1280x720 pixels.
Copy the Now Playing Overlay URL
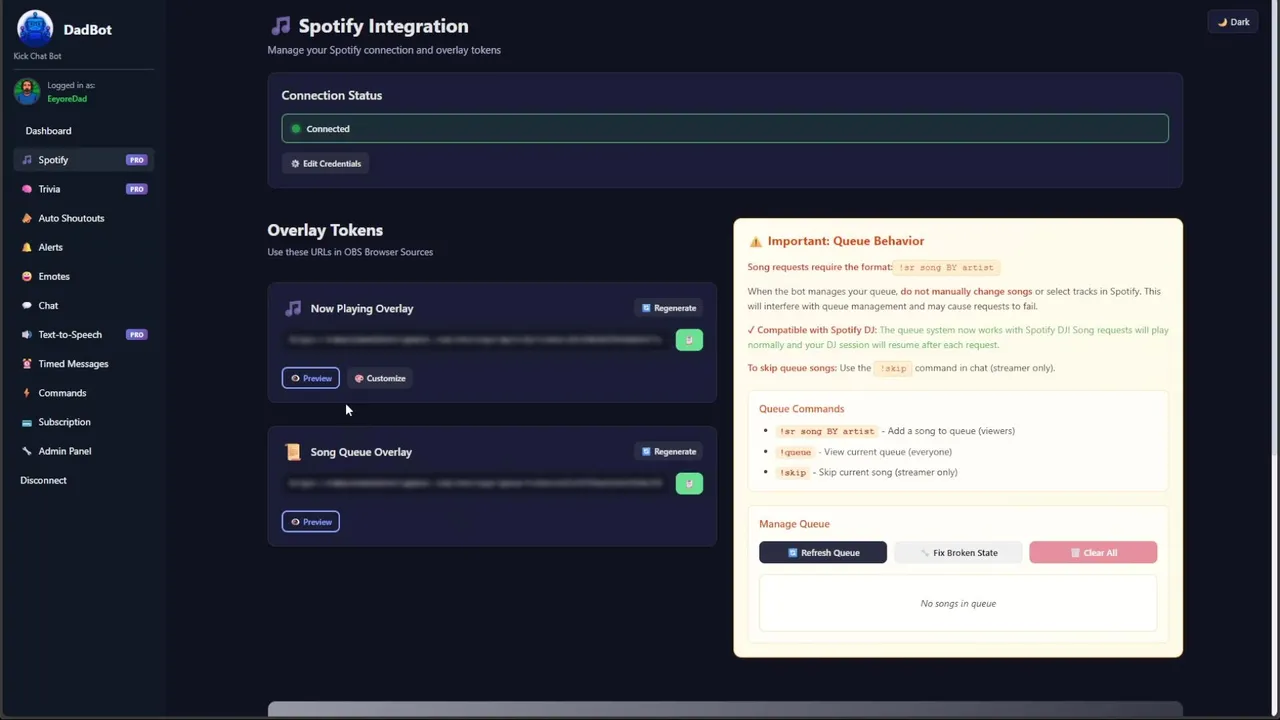tap(689, 340)
